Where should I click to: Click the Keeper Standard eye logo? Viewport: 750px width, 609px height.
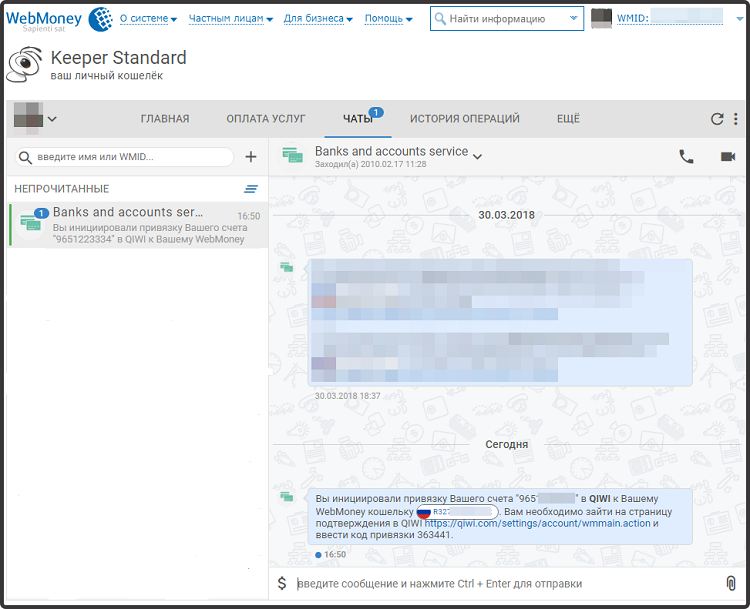(25, 65)
